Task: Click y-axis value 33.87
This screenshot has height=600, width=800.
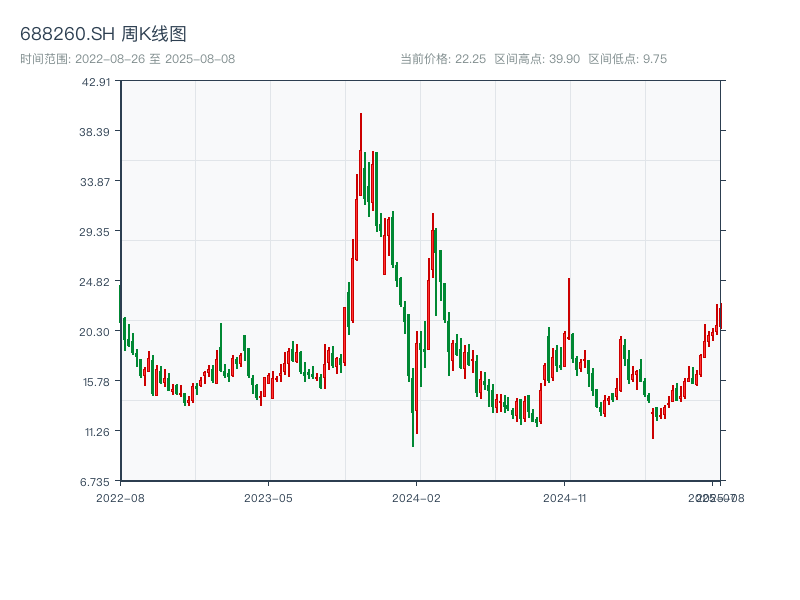Action: 95,182
